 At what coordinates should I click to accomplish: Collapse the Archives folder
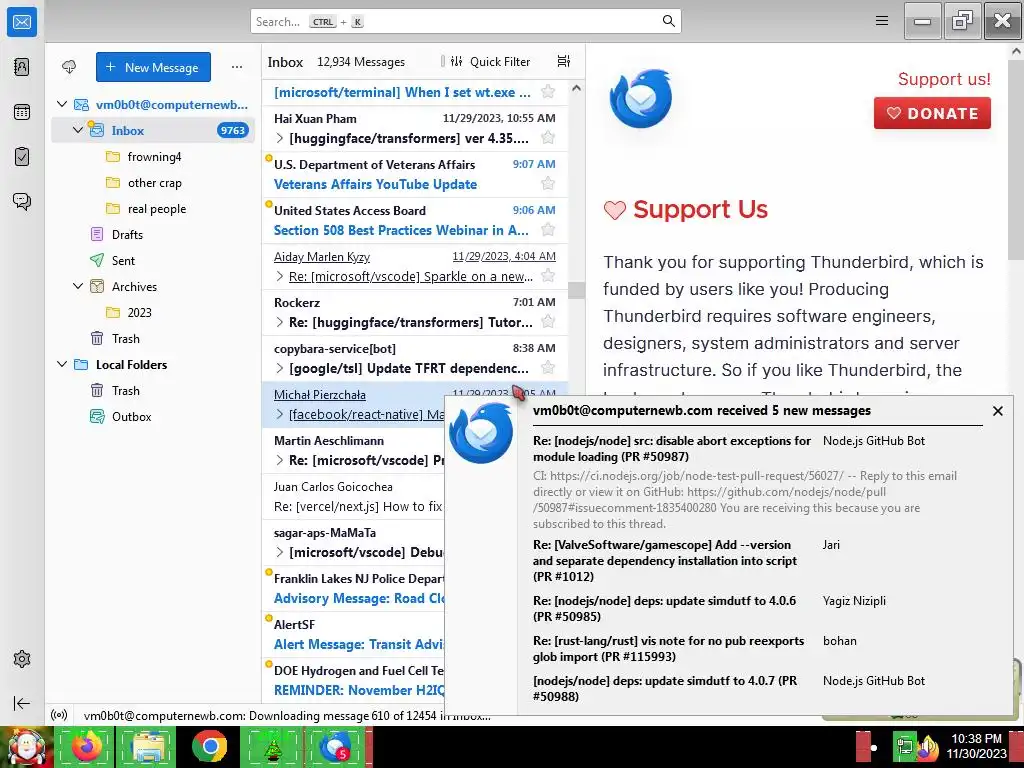coord(78,286)
